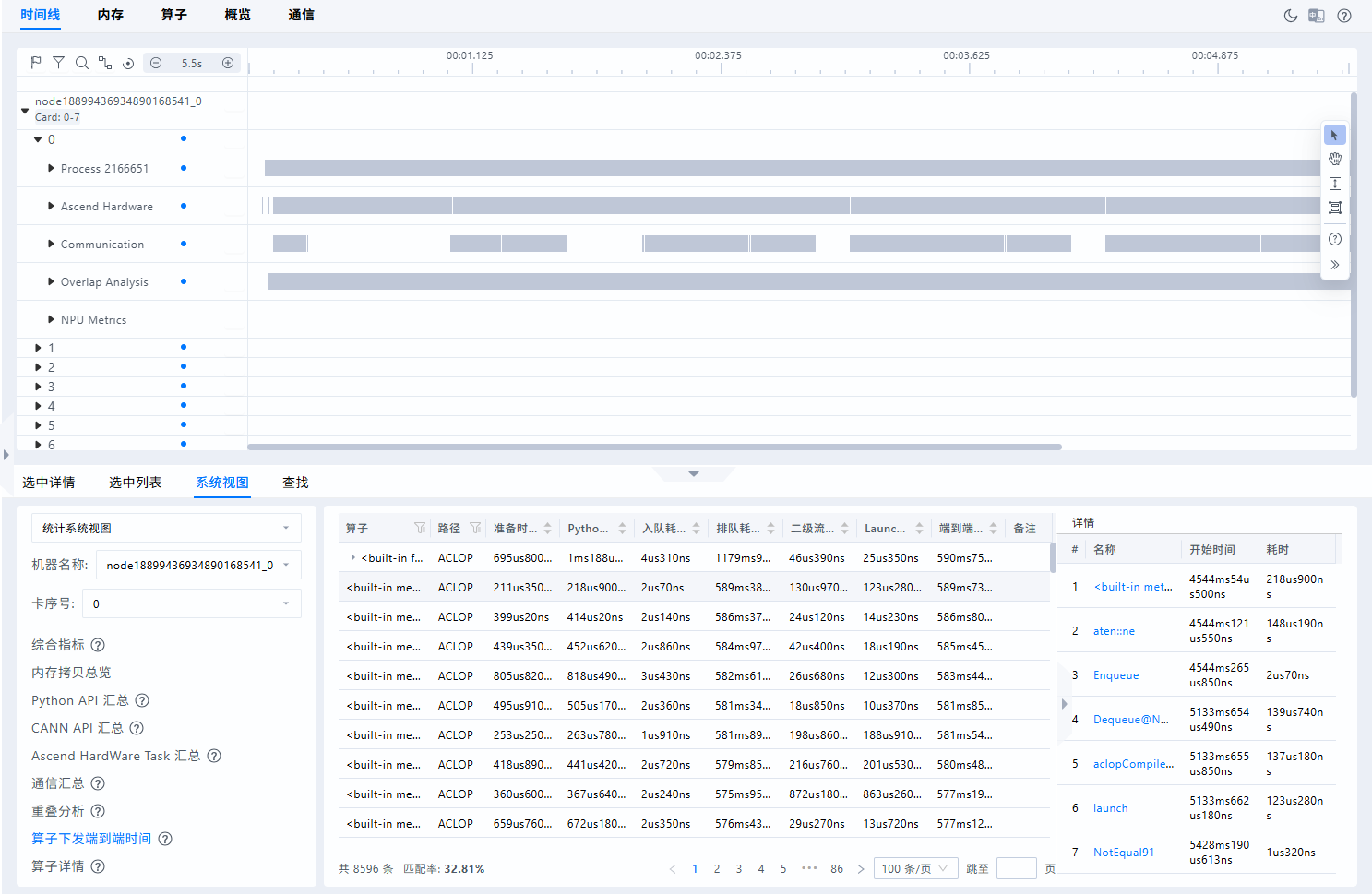Click the zoom-out minus button beside 5.5s
This screenshot has height=895, width=1372.
pos(156,63)
